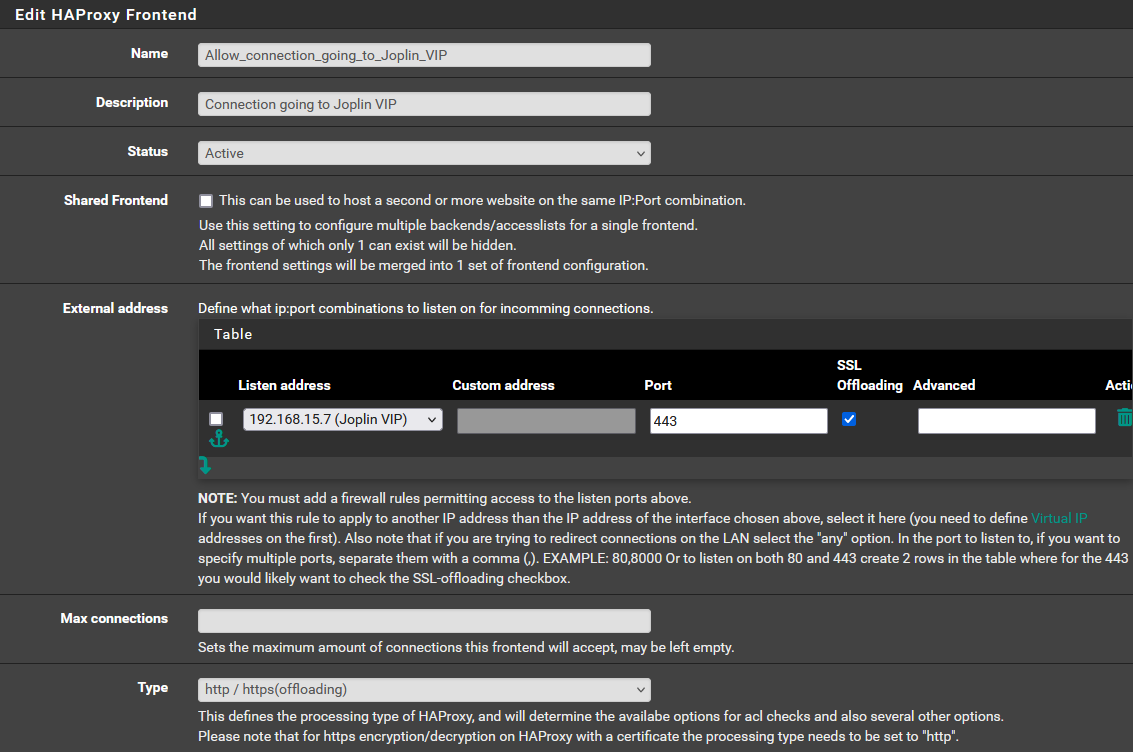Tick the row selection checkbox beside the Listen address
The height and width of the screenshot is (752, 1133).
tap(216, 419)
